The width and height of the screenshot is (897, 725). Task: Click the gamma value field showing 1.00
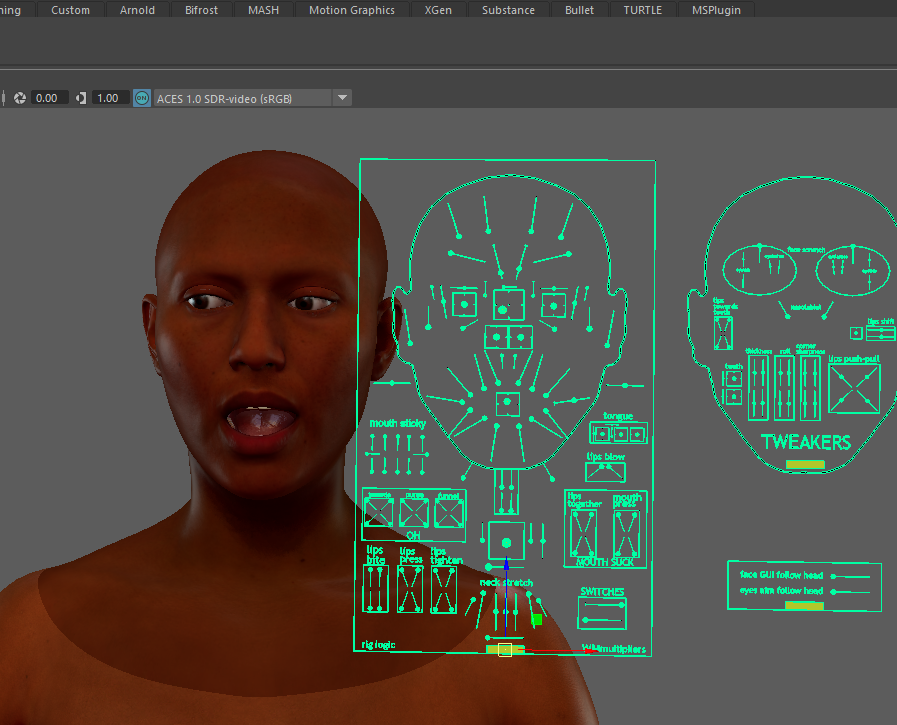pyautogui.click(x=110, y=98)
